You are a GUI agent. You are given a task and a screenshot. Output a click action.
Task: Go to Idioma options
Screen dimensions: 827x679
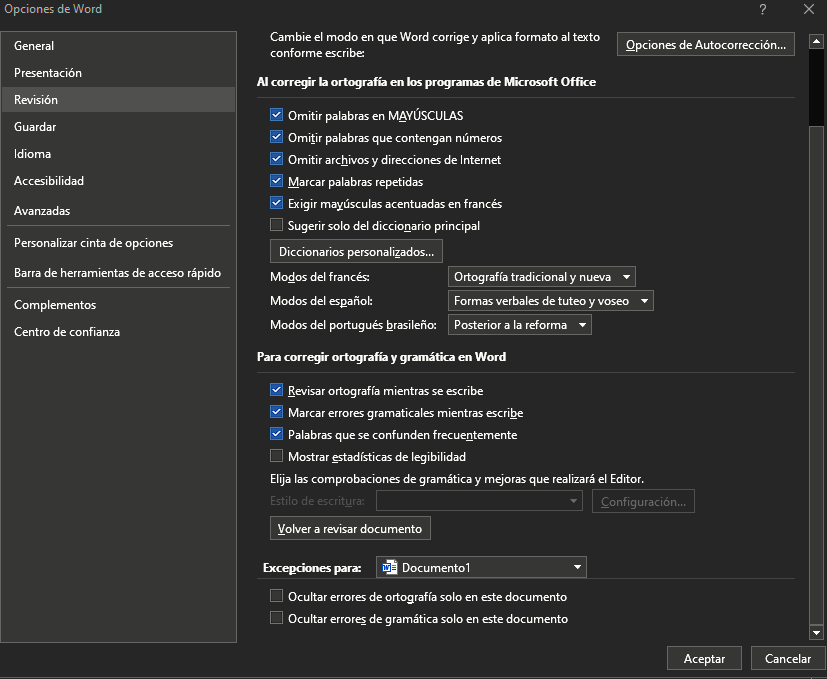click(x=119, y=154)
